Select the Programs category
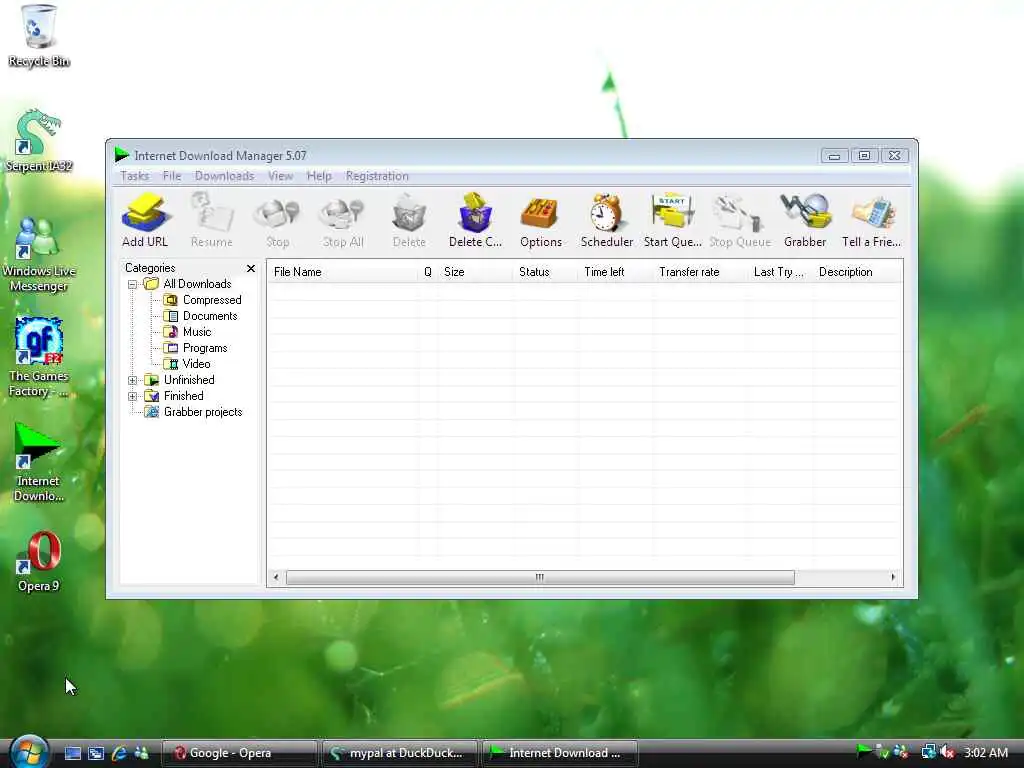The image size is (1024, 768). tap(204, 348)
